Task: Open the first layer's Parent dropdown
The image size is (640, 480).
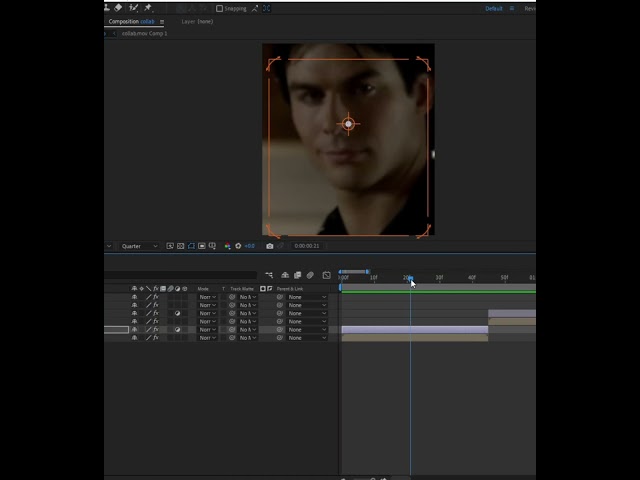Action: [307, 297]
